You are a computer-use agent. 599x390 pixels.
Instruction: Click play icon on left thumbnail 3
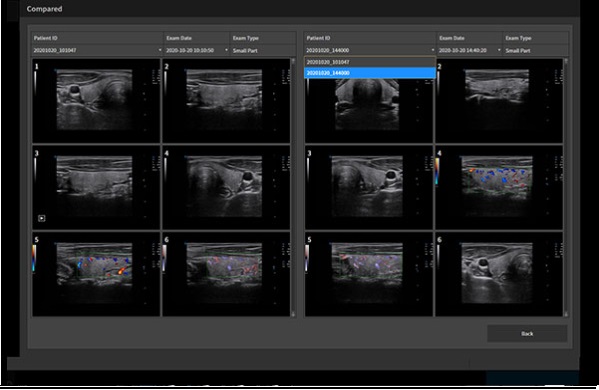tap(42, 218)
